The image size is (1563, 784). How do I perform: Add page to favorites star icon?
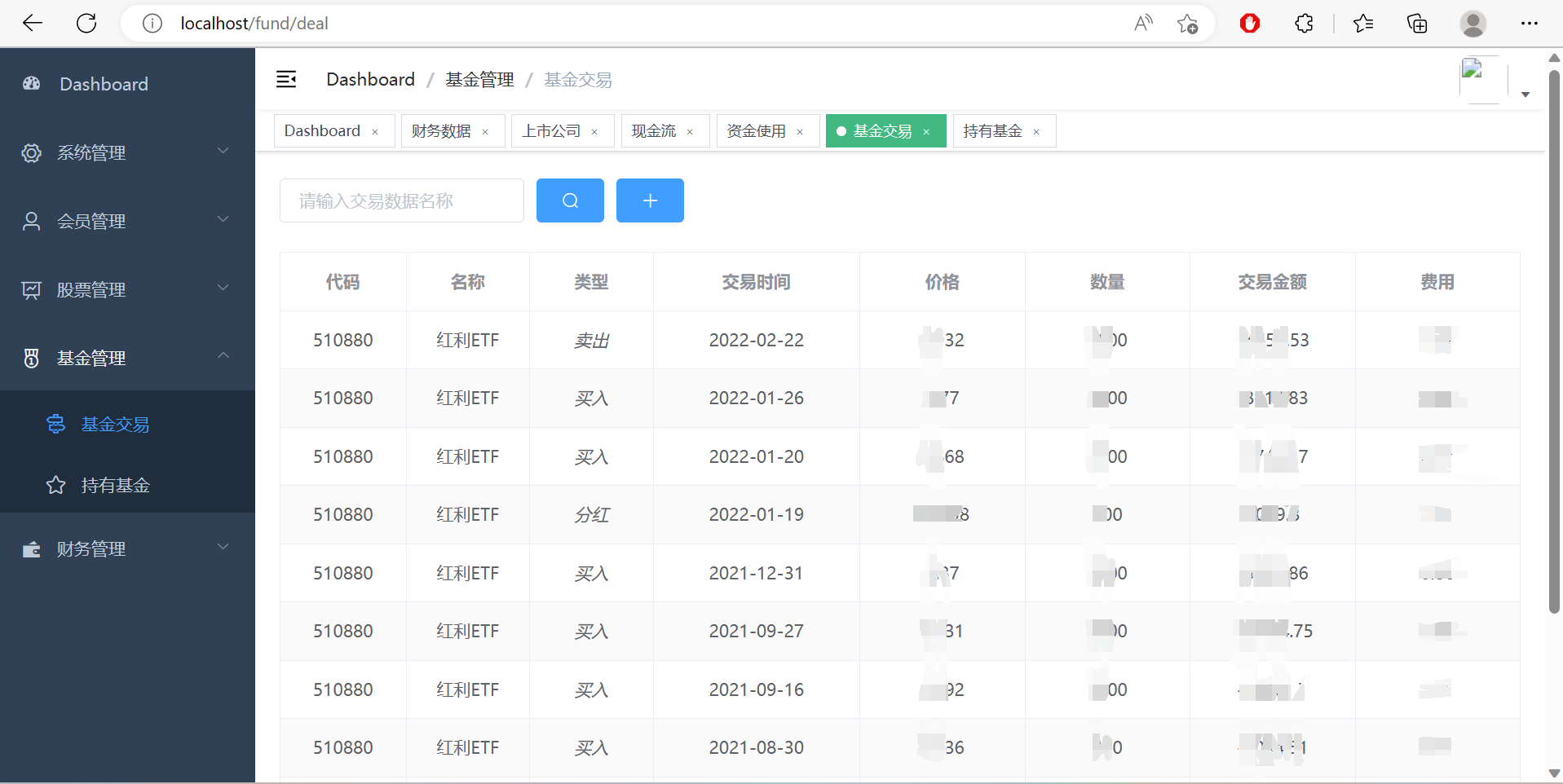coord(1188,24)
